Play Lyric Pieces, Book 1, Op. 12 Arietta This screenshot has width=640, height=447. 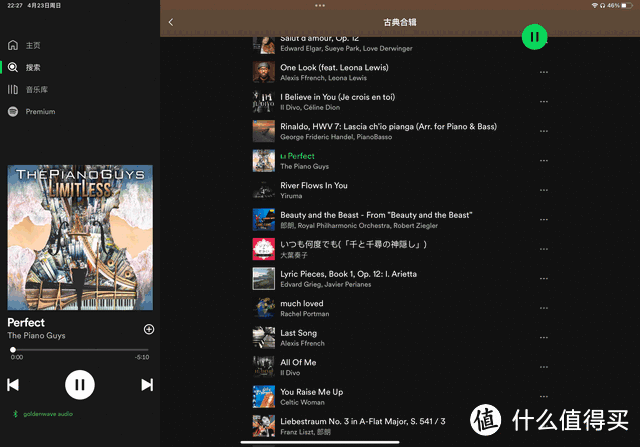click(x=400, y=278)
